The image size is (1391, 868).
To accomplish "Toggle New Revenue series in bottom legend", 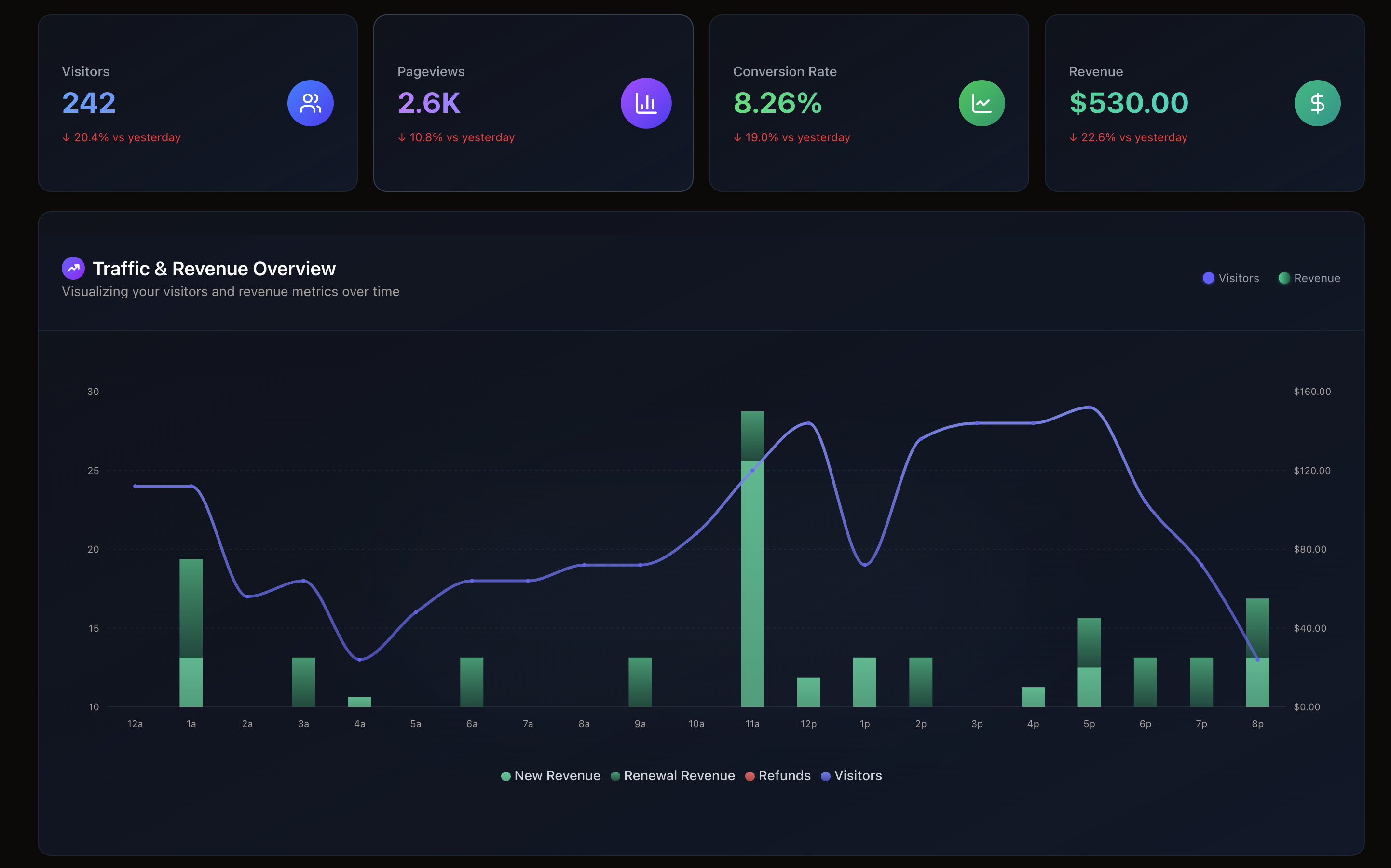I will (x=550, y=775).
